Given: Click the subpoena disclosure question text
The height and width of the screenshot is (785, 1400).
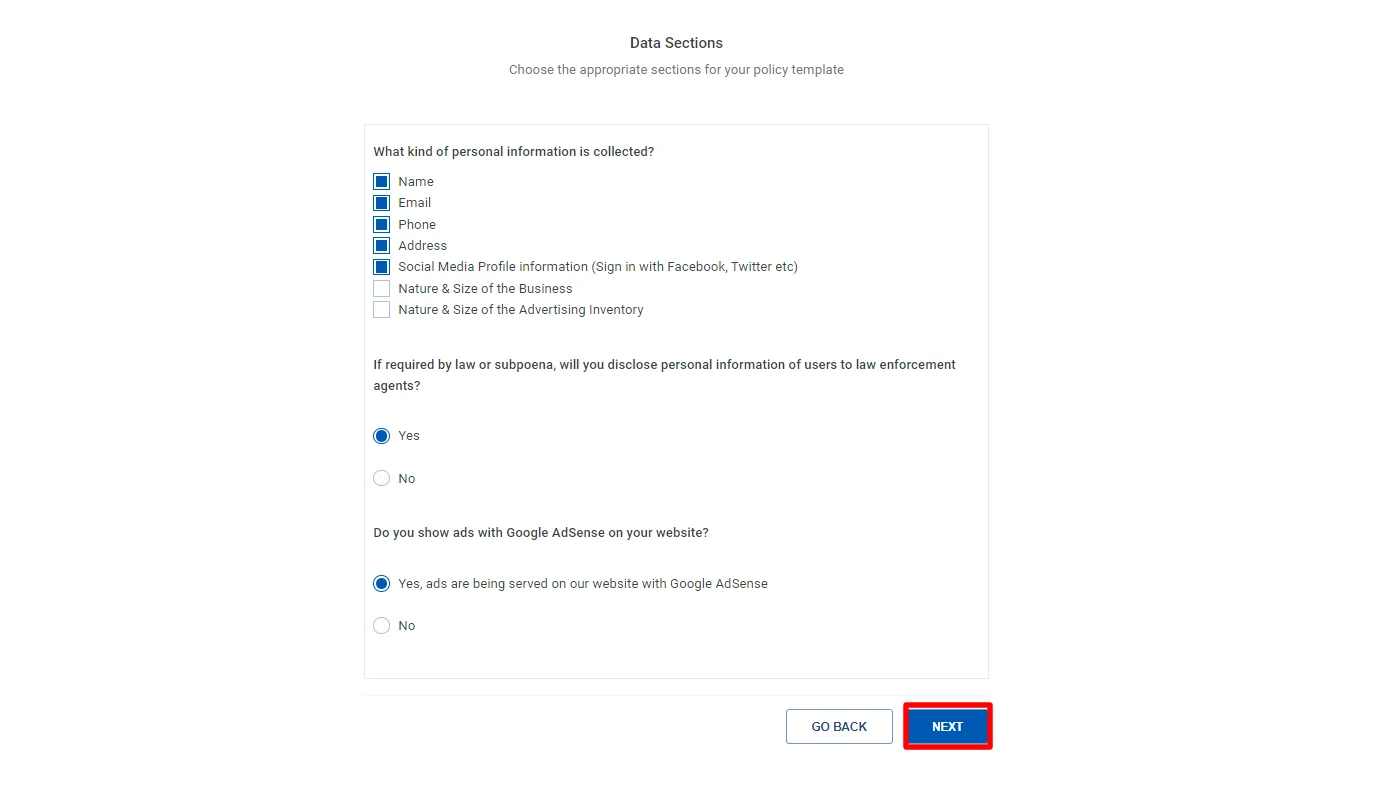Looking at the screenshot, I should (664, 374).
